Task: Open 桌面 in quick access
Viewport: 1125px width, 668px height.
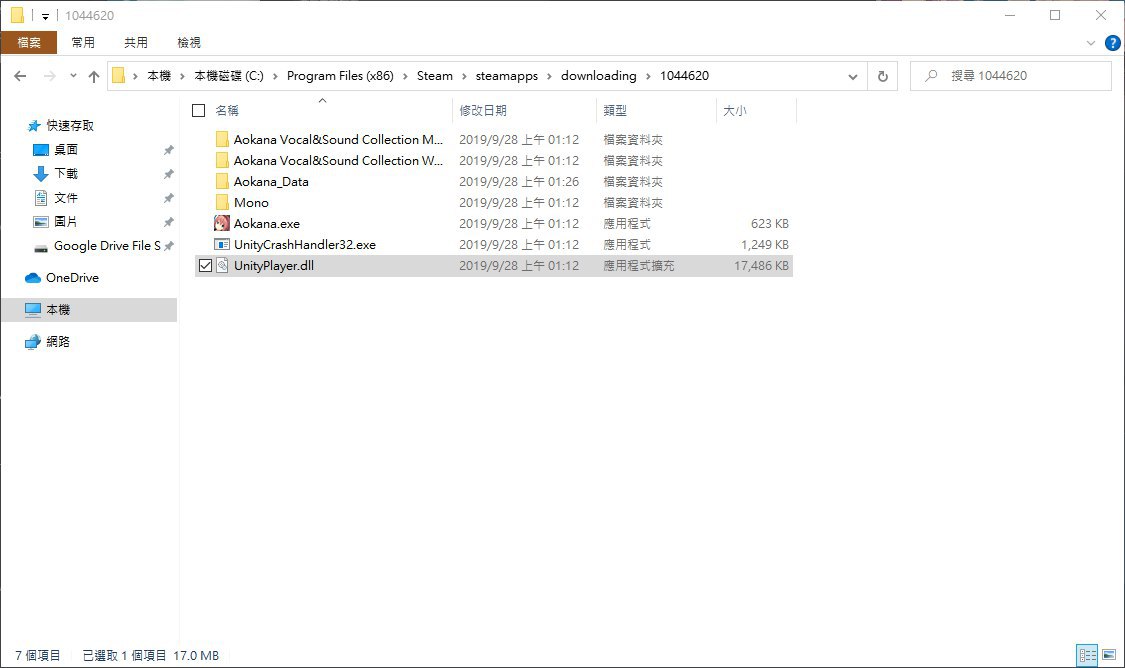Action: pyautogui.click(x=66, y=149)
